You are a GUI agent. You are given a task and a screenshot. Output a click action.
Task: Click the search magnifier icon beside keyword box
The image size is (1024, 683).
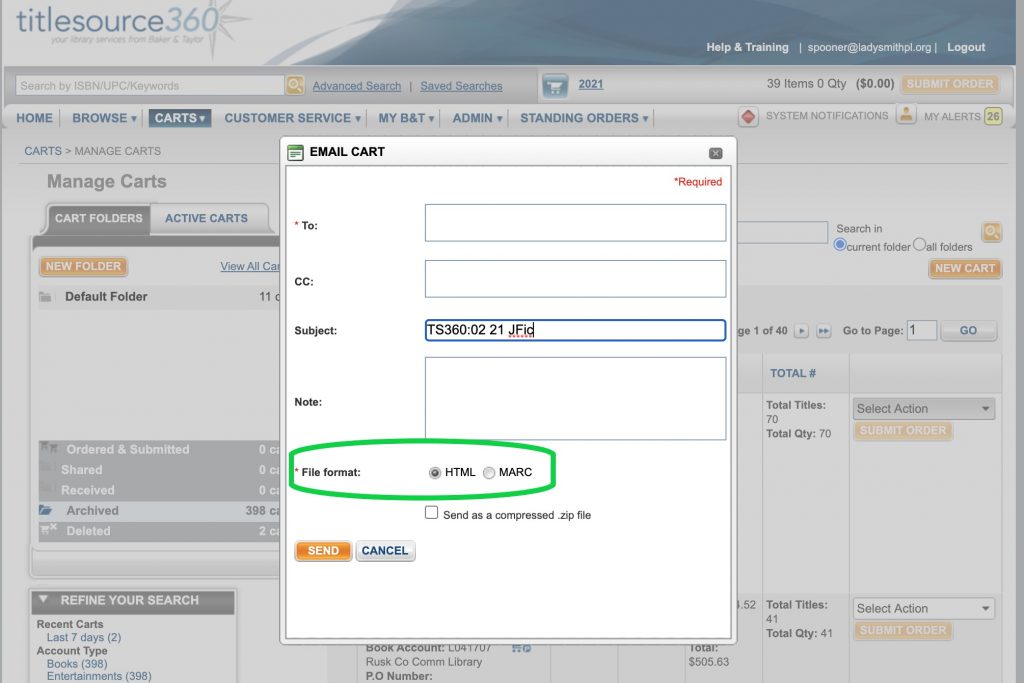pyautogui.click(x=295, y=85)
